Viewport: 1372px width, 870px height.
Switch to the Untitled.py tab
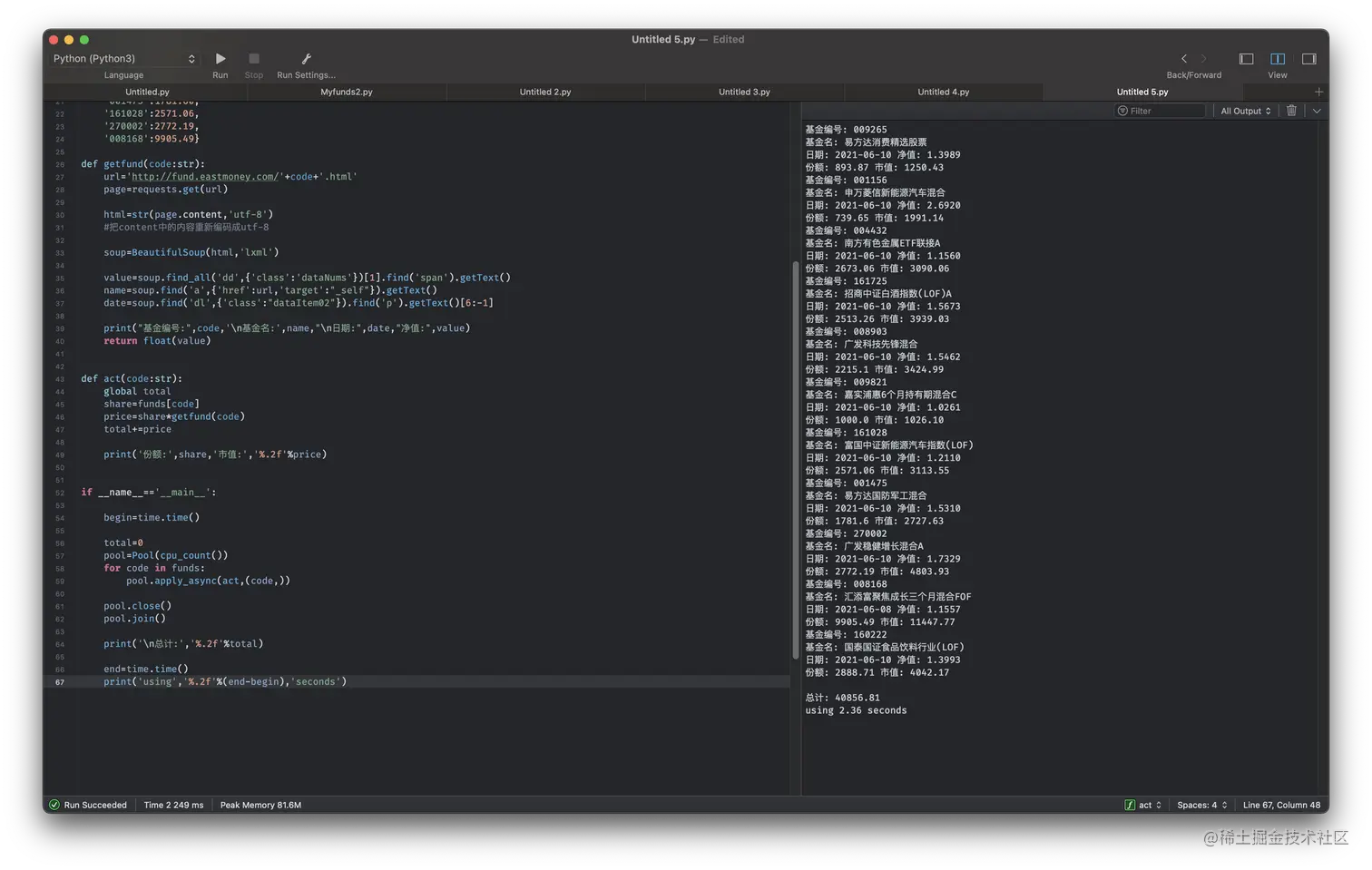click(x=147, y=92)
